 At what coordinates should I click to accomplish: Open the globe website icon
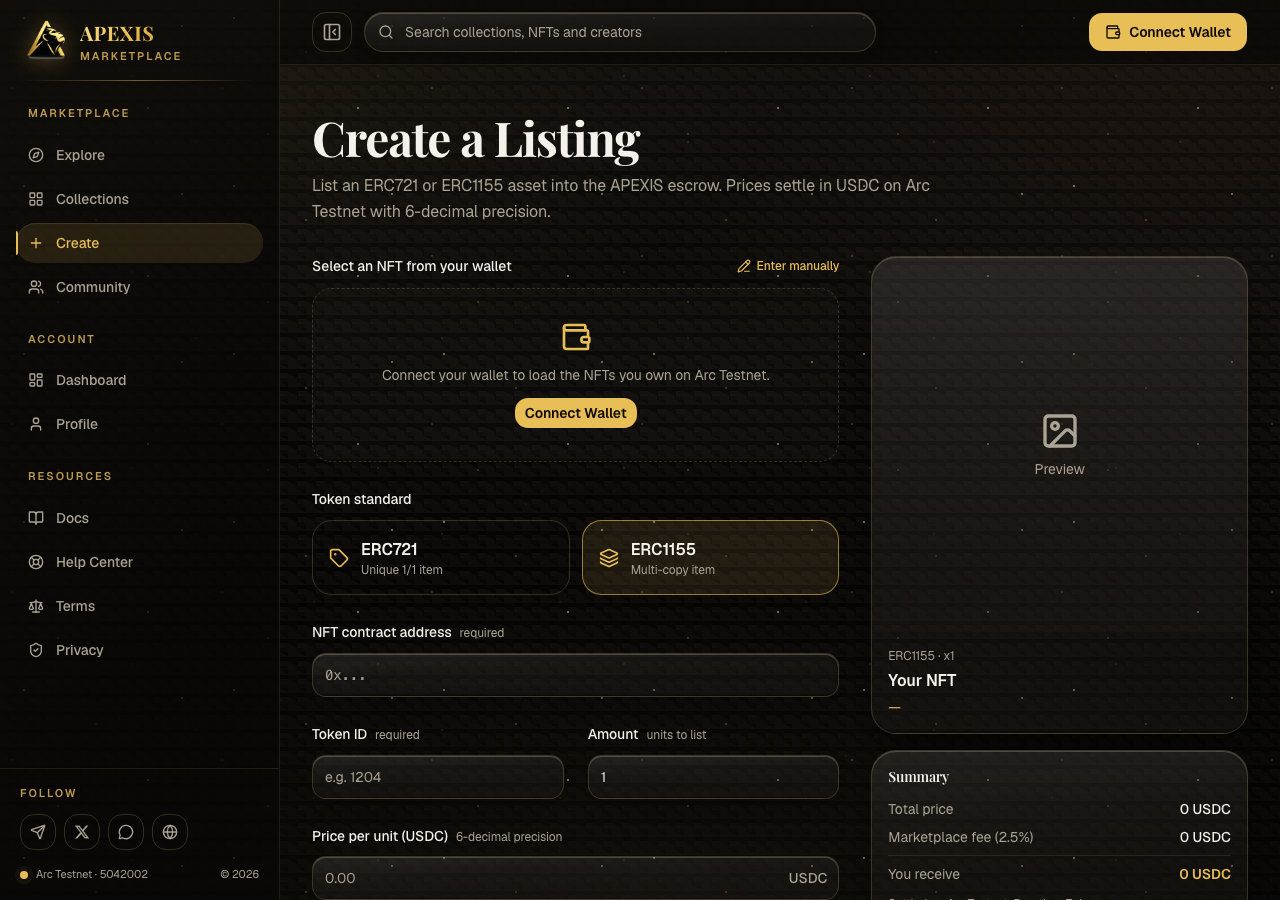170,832
